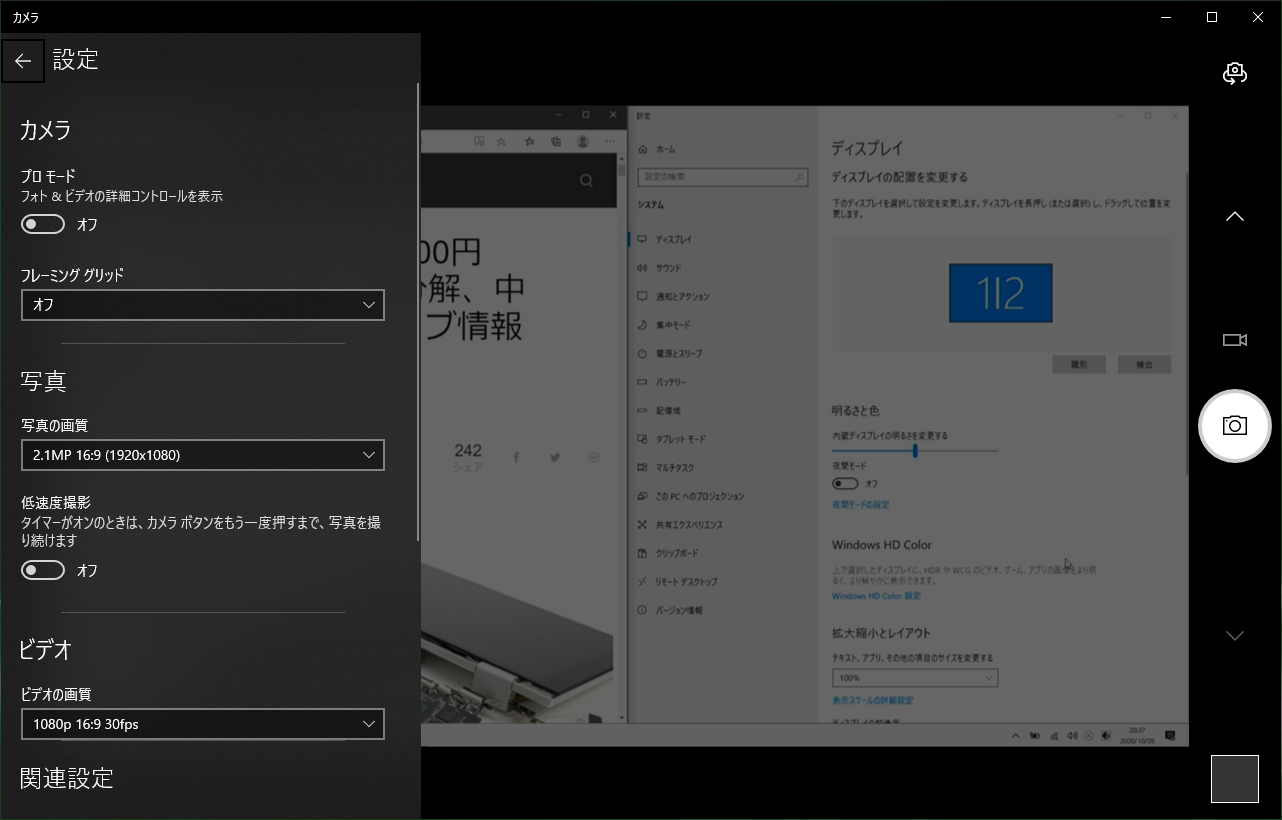The height and width of the screenshot is (820, 1282).
Task: Click the Windows HD Color 設定 link
Action: pos(876,596)
